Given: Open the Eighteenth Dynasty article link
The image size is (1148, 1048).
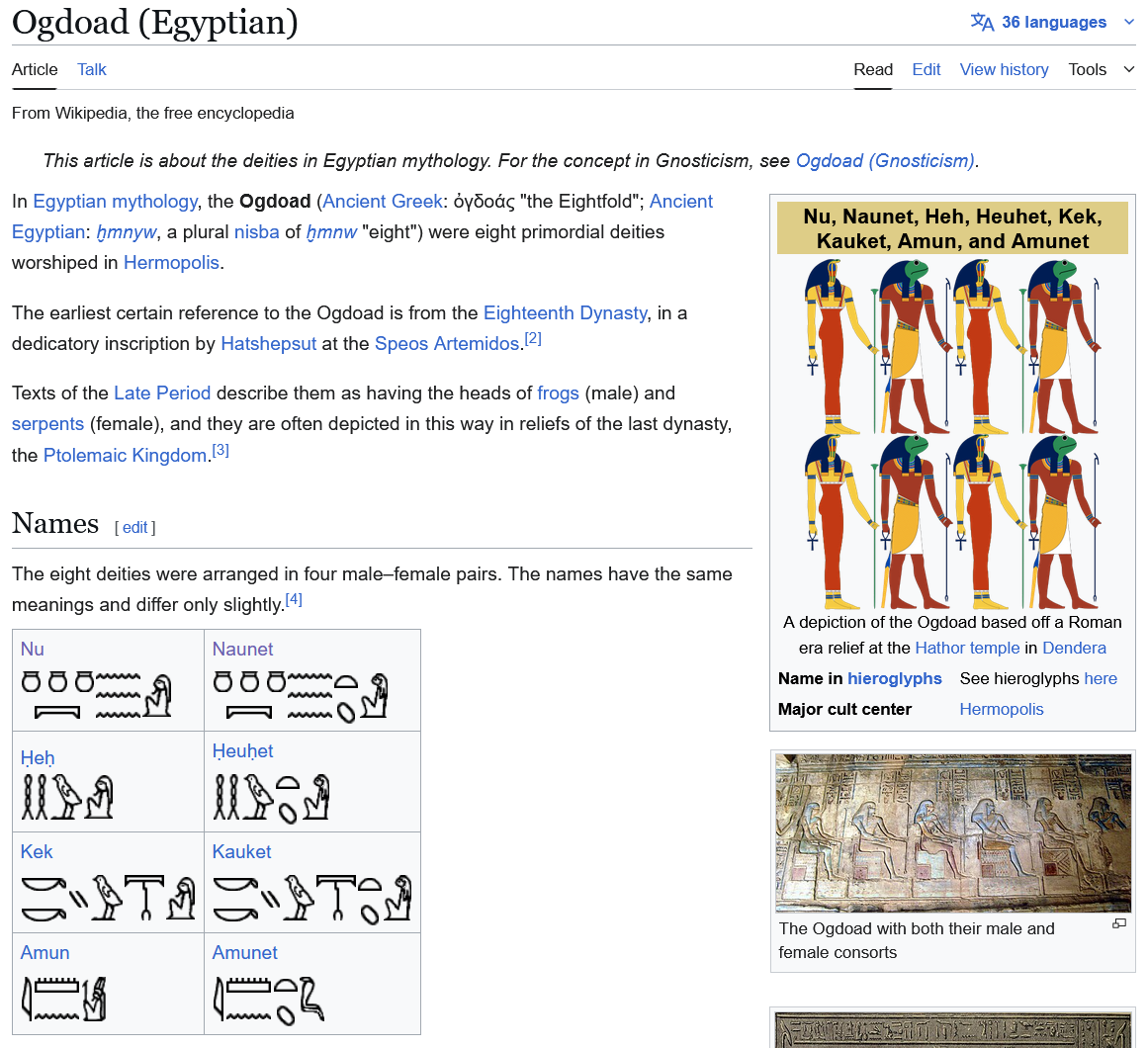Looking at the screenshot, I should [x=565, y=312].
